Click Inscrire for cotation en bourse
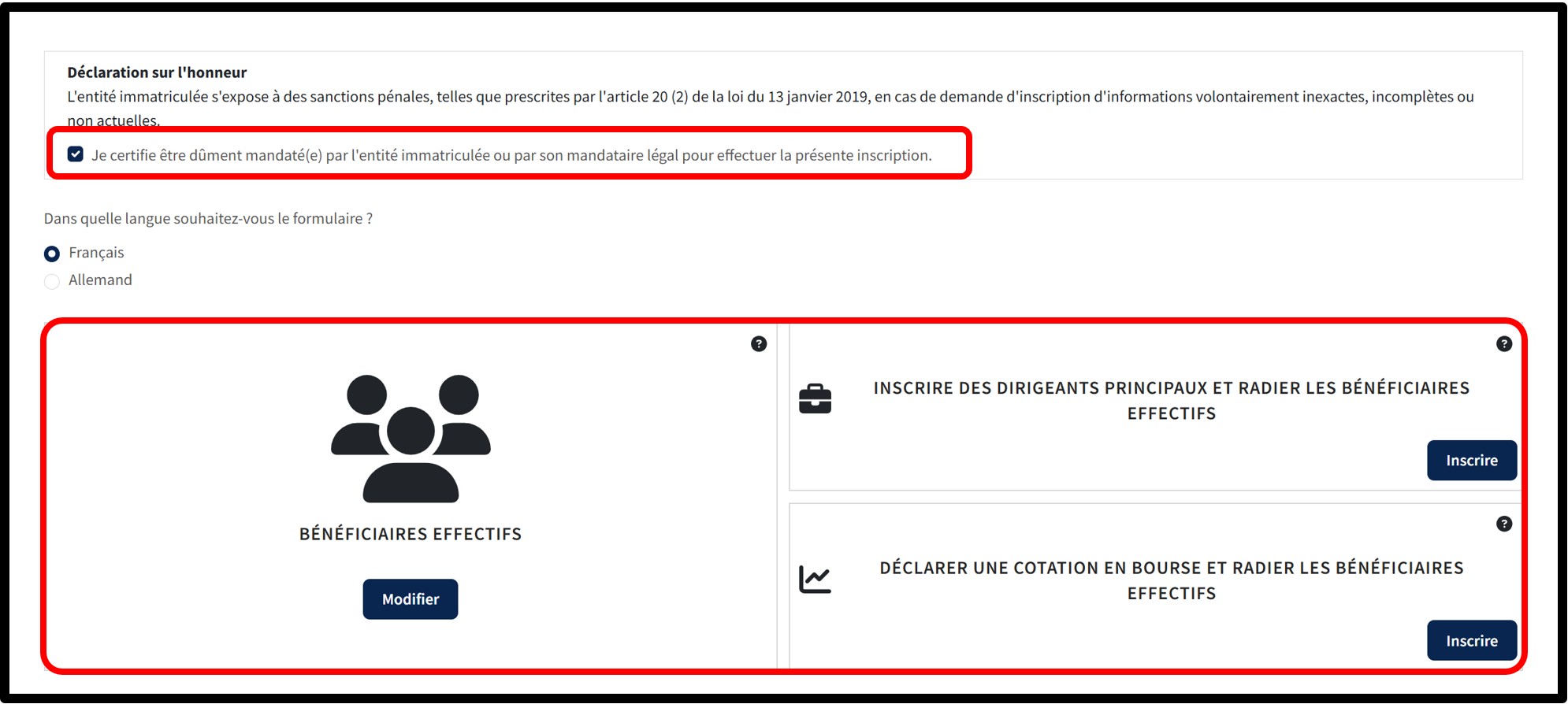 pos(1472,641)
